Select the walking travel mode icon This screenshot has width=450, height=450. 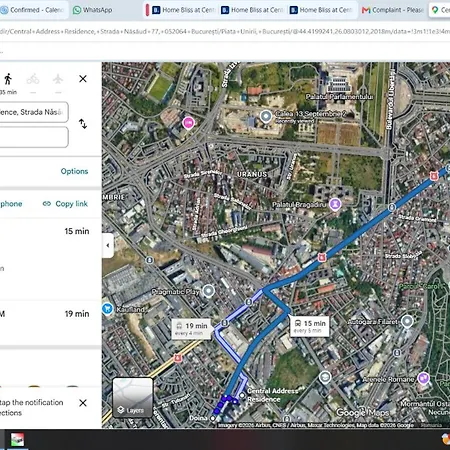tap(8, 79)
